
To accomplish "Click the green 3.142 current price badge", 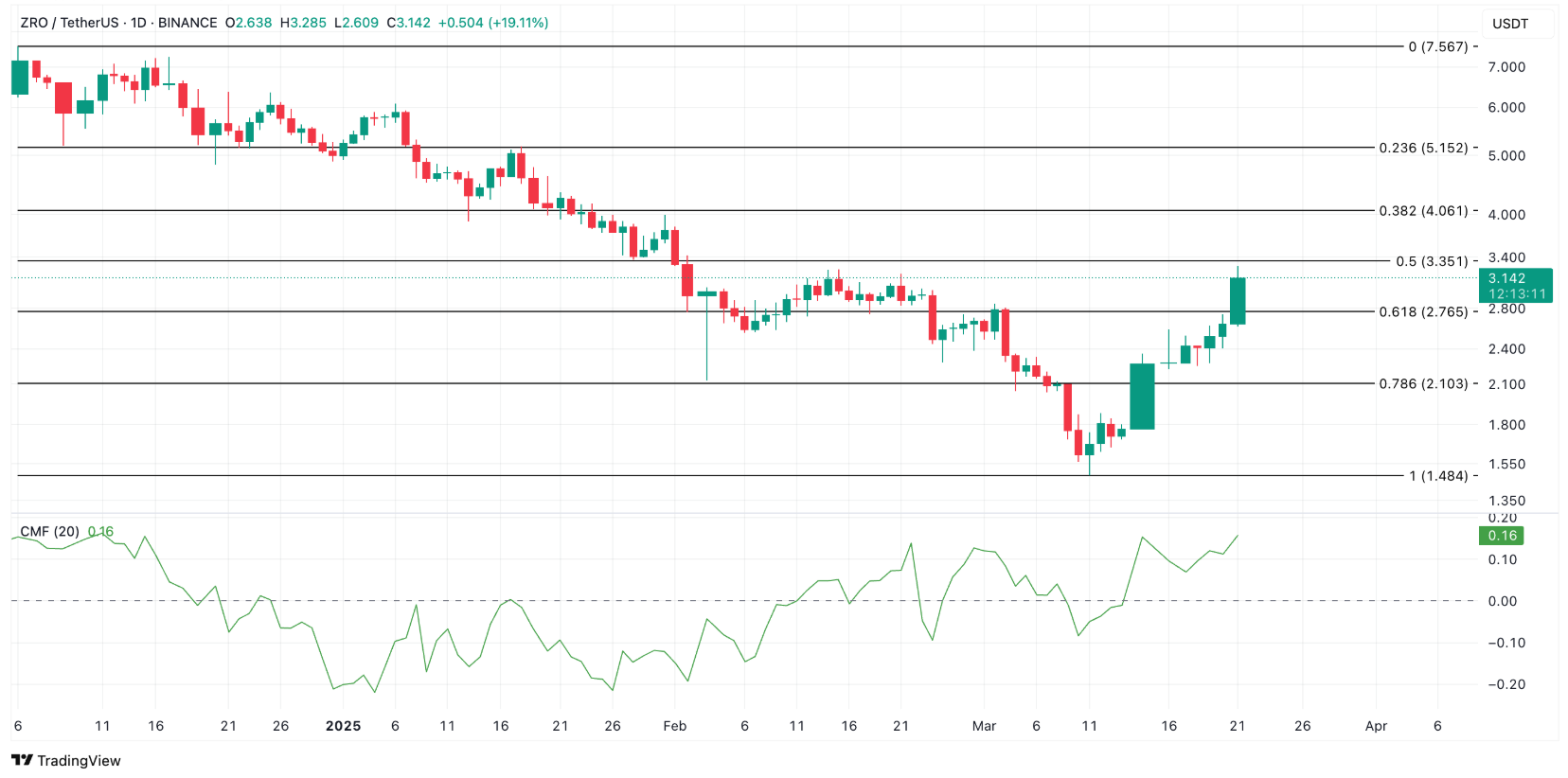I will pos(1515,285).
